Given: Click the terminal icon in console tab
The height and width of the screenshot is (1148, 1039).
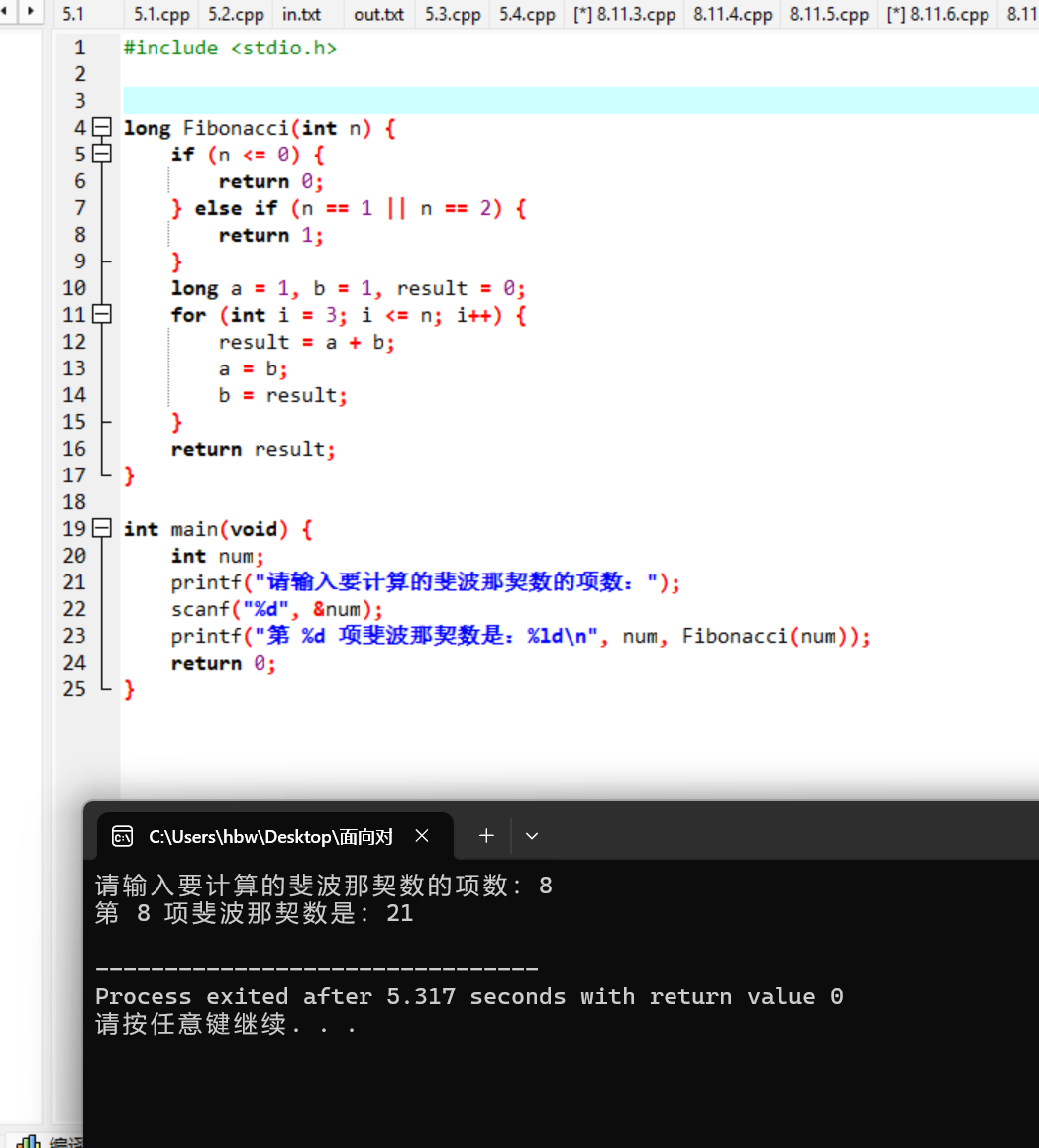Looking at the screenshot, I should [x=122, y=836].
